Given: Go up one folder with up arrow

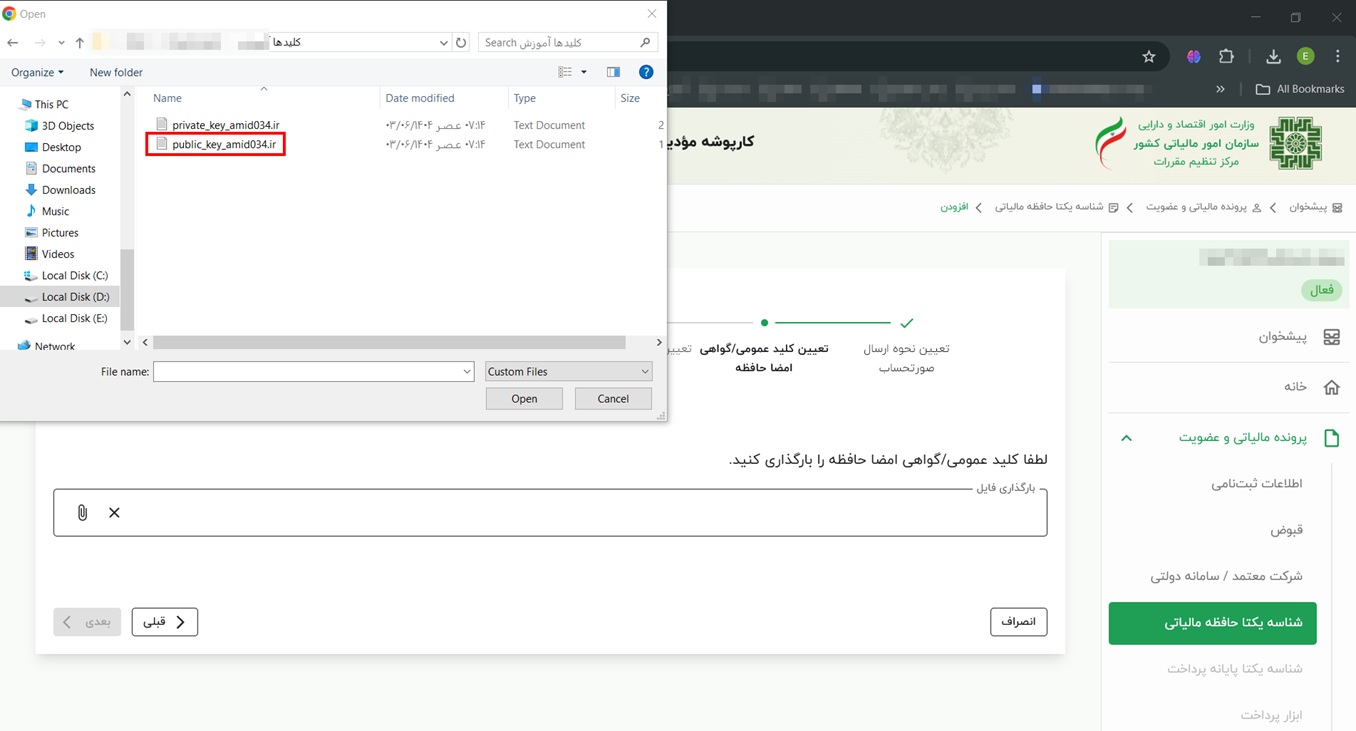Looking at the screenshot, I should click(80, 43).
